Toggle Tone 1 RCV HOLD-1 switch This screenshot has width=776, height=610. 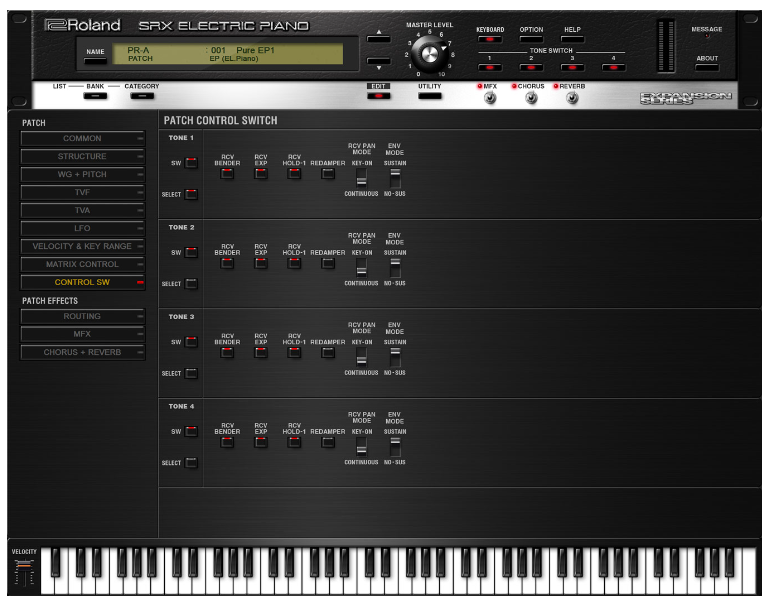click(294, 174)
